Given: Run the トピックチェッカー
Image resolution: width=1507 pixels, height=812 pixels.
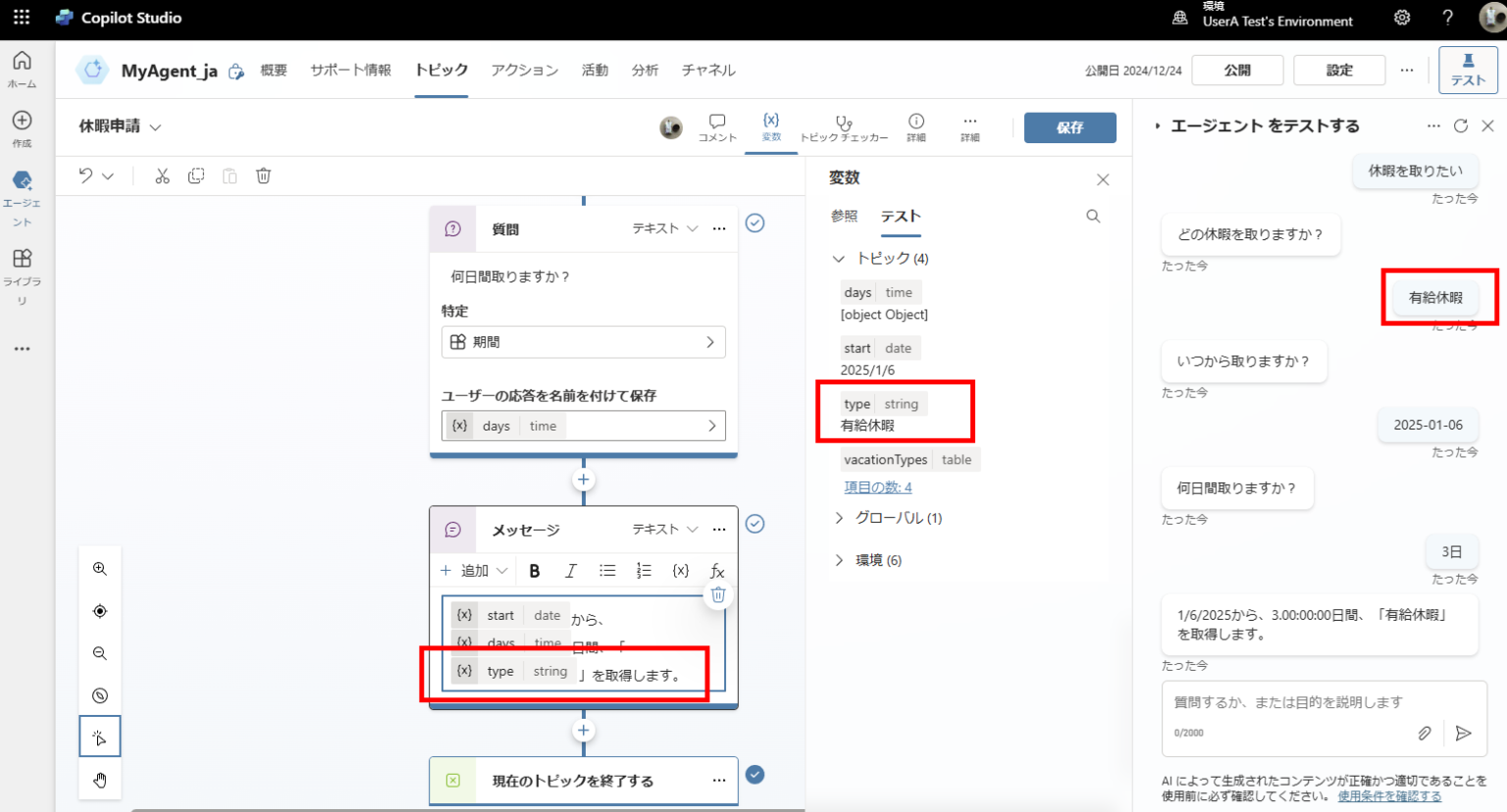Looking at the screenshot, I should pos(843,126).
